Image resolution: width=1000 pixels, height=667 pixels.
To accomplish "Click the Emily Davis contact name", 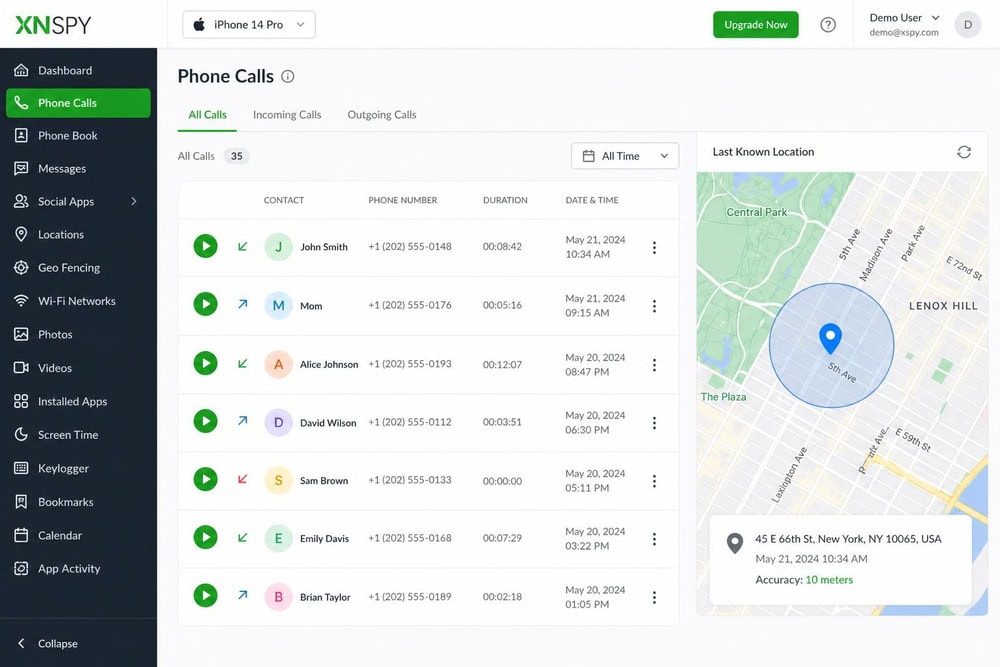I will tap(325, 539).
